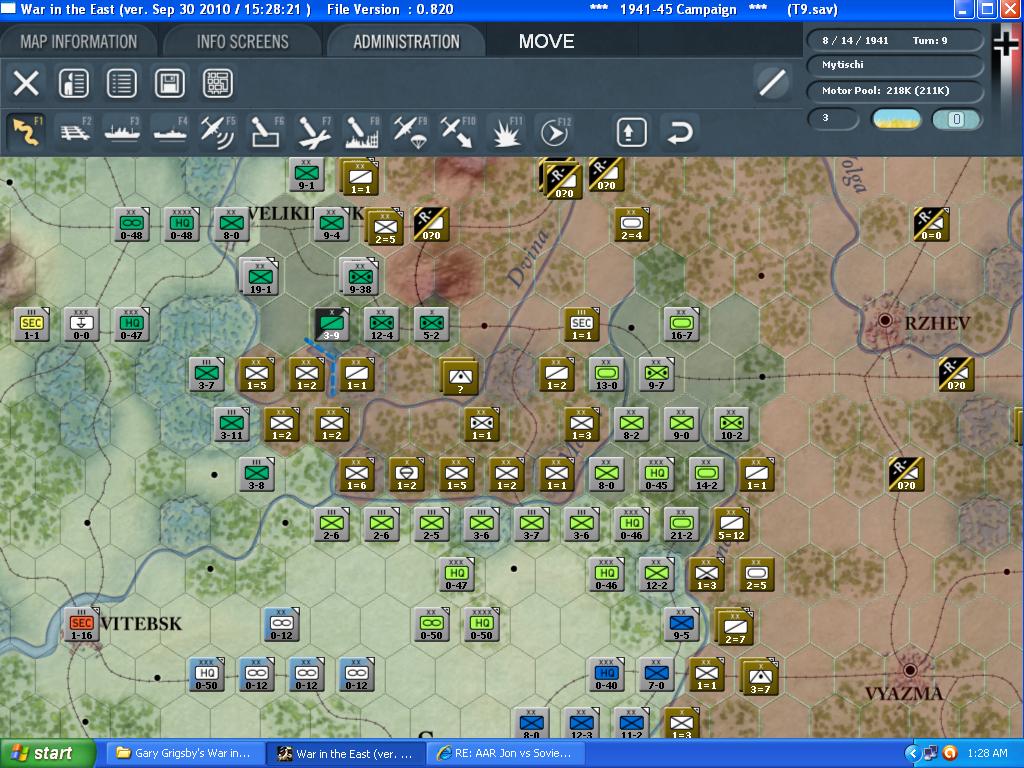Image resolution: width=1024 pixels, height=768 pixels.
Task: Select the Soviet unit with question mark
Action: click(x=460, y=377)
